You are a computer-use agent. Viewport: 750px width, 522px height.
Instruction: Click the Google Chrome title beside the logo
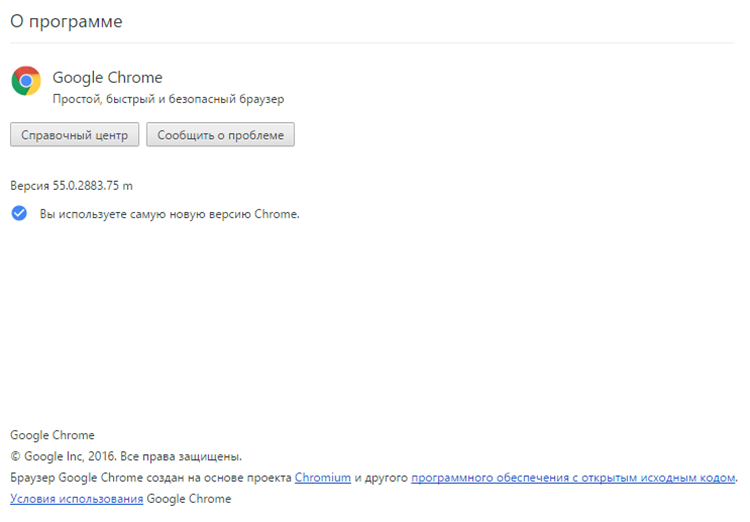coord(107,77)
